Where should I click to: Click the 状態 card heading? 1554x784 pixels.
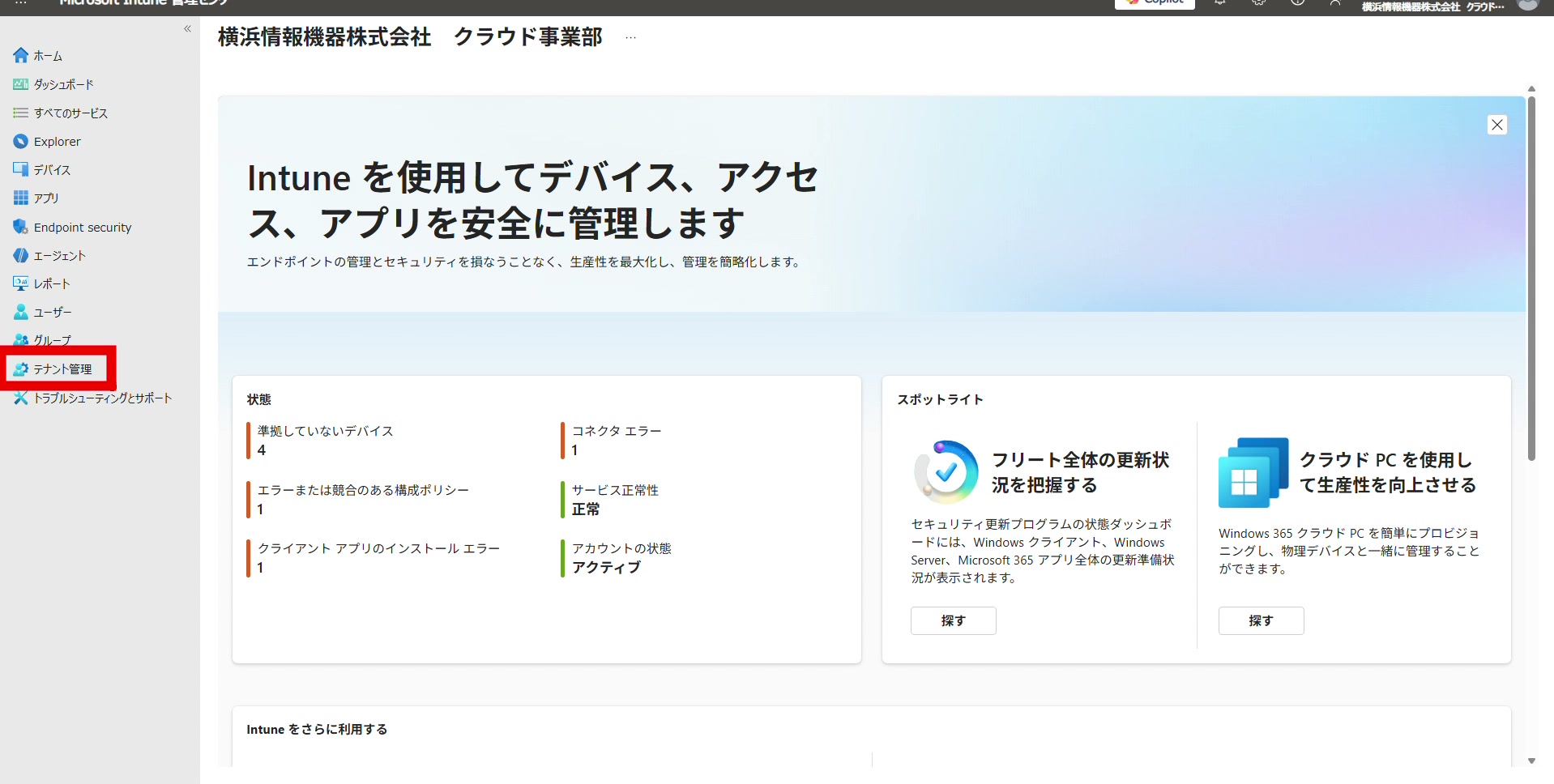[259, 399]
